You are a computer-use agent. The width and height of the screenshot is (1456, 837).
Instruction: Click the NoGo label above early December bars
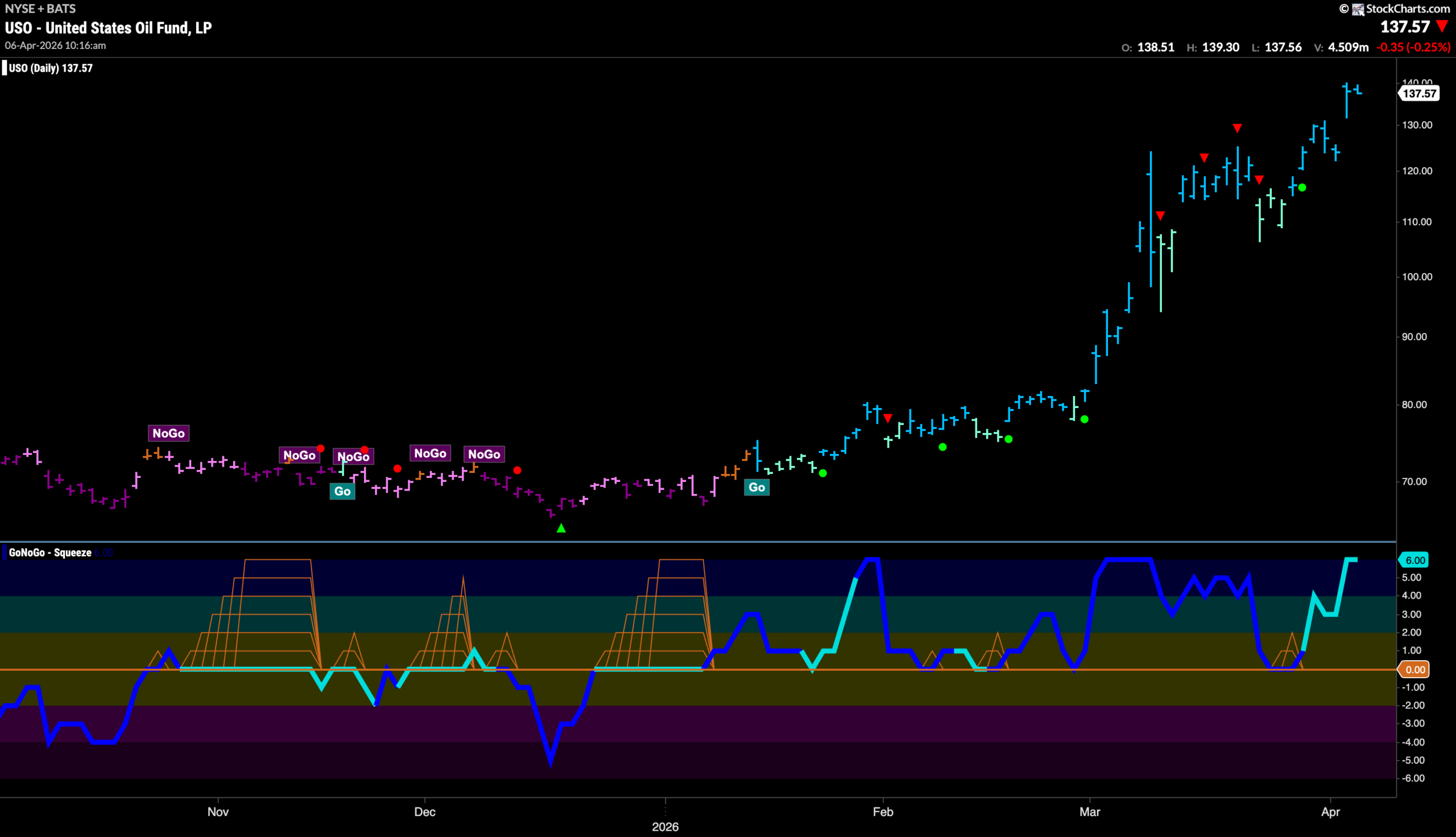431,453
